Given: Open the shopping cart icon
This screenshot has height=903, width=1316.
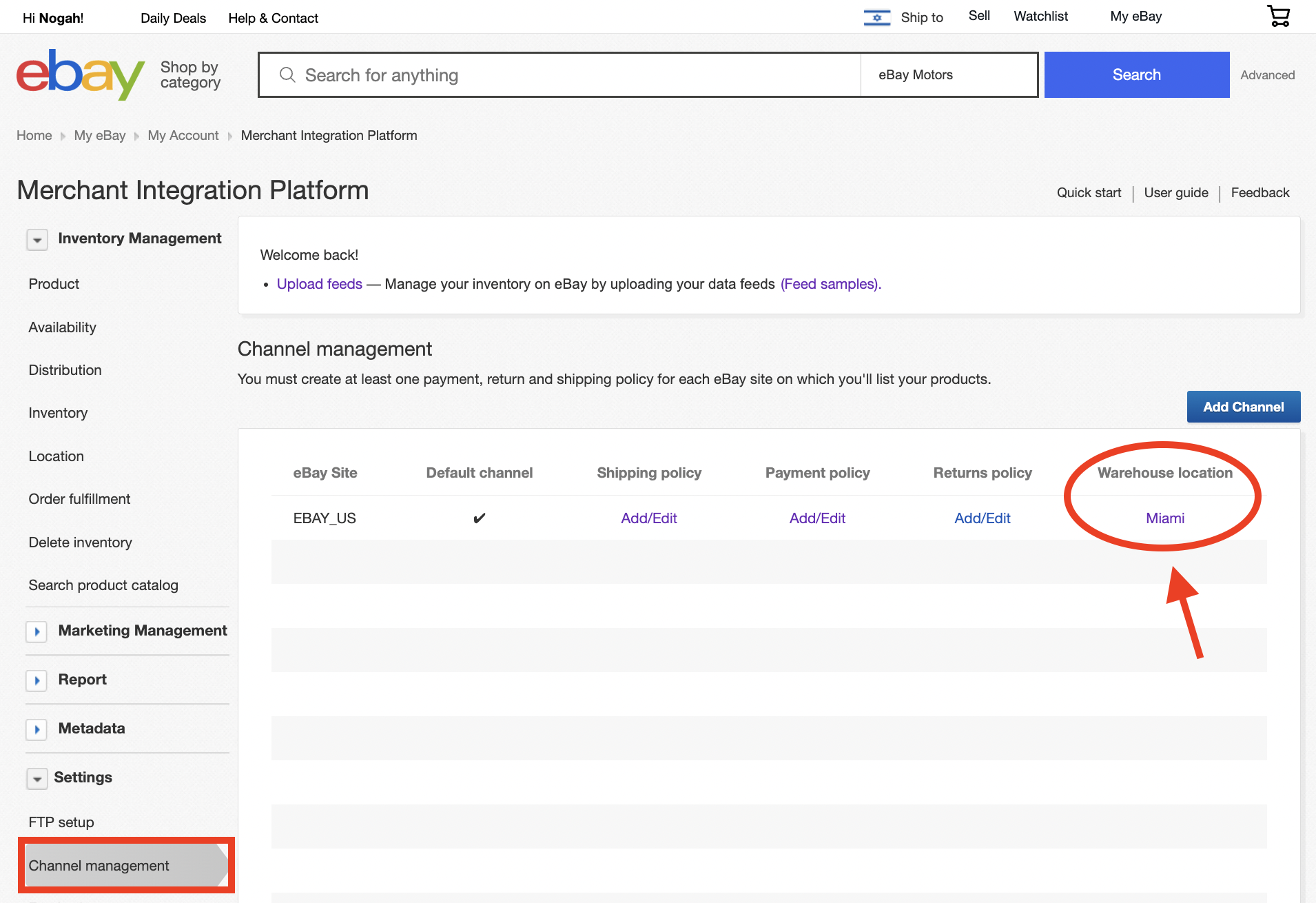Looking at the screenshot, I should click(1278, 16).
